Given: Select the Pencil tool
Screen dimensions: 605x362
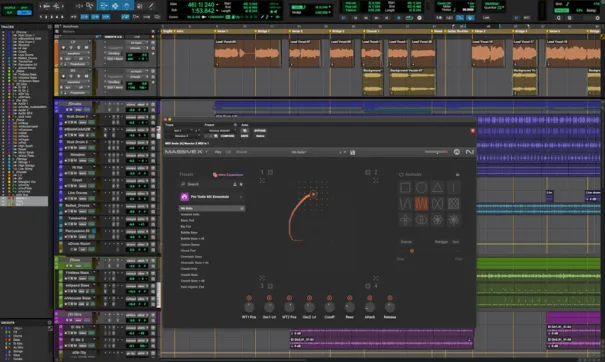Looking at the screenshot, I should [151, 6].
